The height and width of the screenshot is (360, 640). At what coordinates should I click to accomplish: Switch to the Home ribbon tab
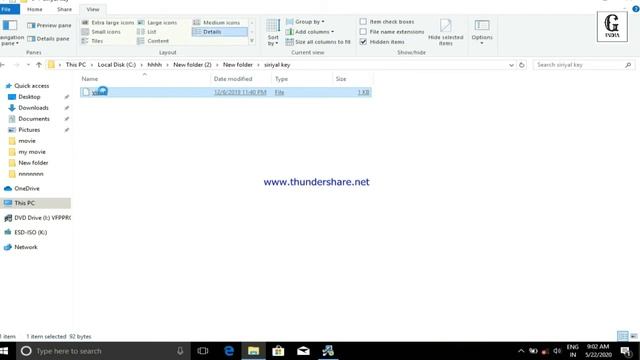[35, 9]
